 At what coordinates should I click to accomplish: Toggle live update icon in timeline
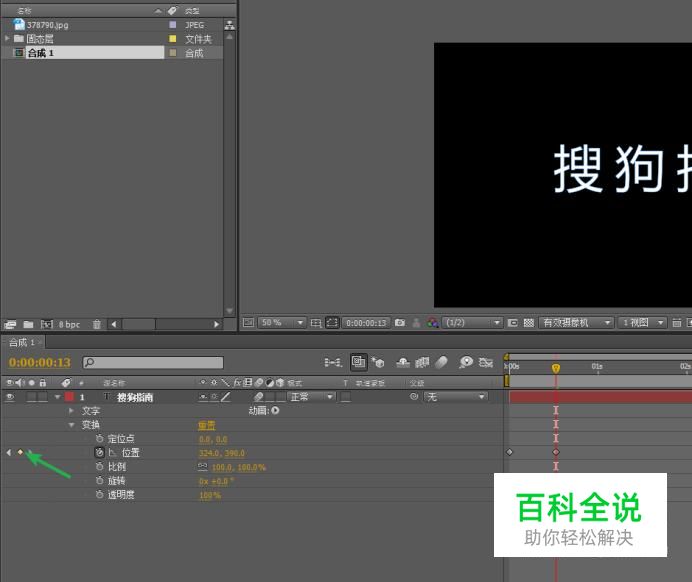(x=358, y=362)
